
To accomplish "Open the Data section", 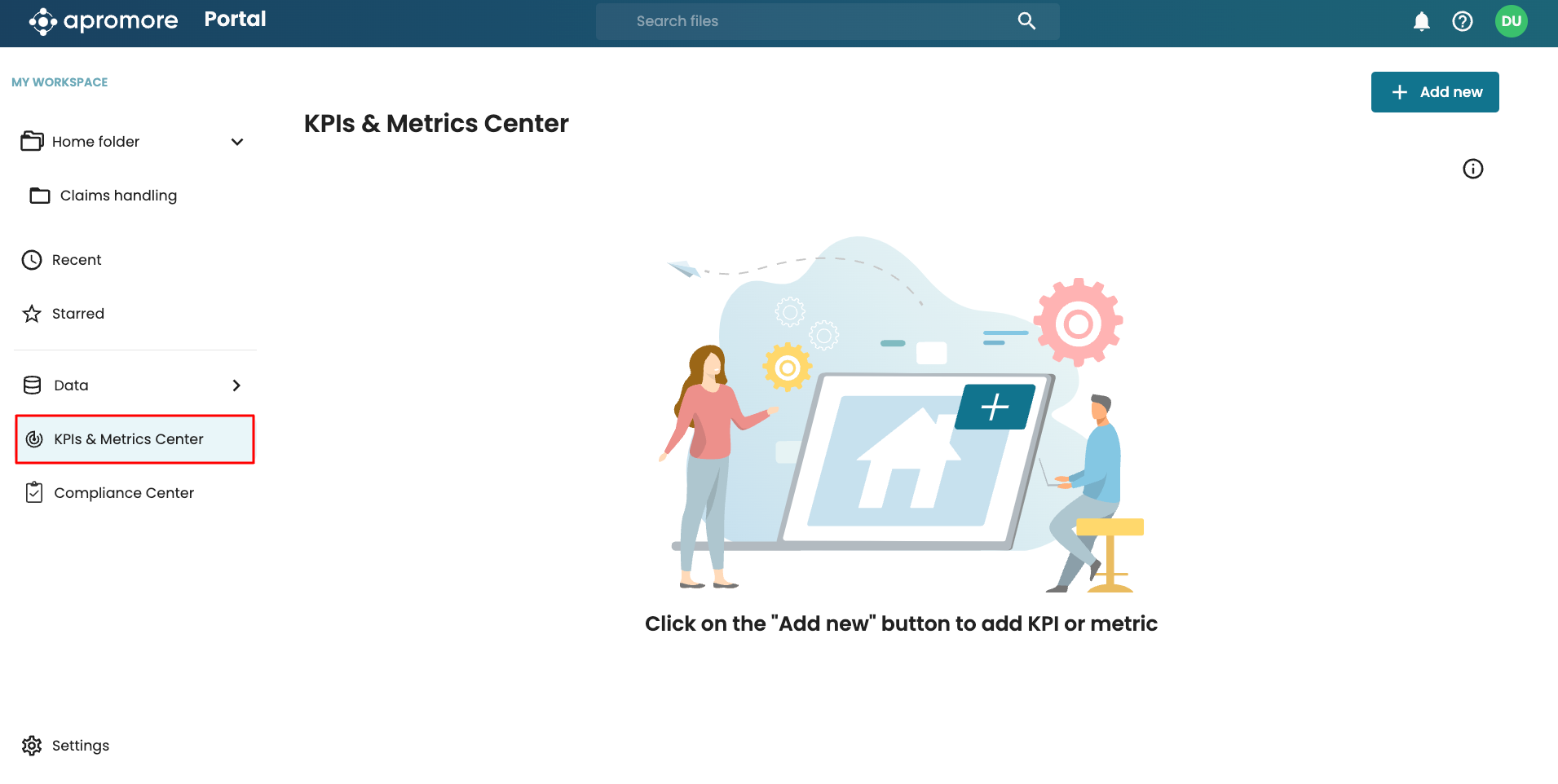I will (x=72, y=385).
